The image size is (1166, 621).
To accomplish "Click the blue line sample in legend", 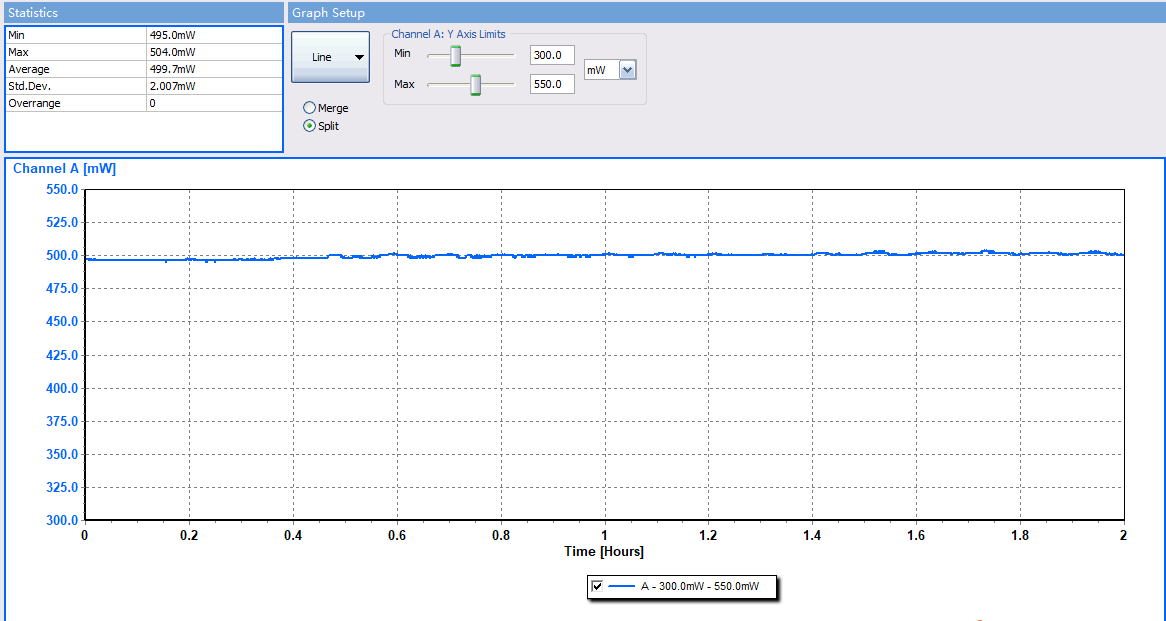I will (x=621, y=587).
